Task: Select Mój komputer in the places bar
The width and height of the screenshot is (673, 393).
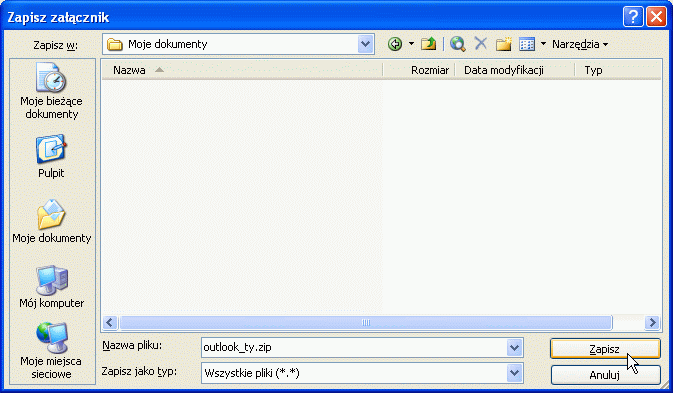Action: (52, 287)
